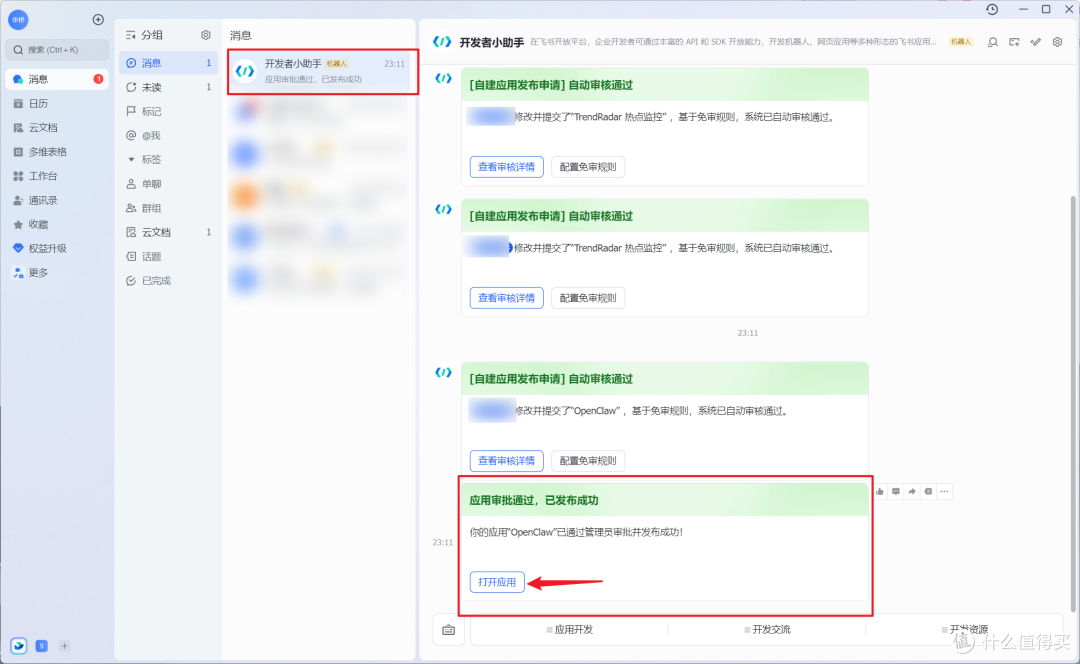1080x664 pixels.
Task: Click the bot avatar beside the OpenClaw review card
Action: coord(443,373)
